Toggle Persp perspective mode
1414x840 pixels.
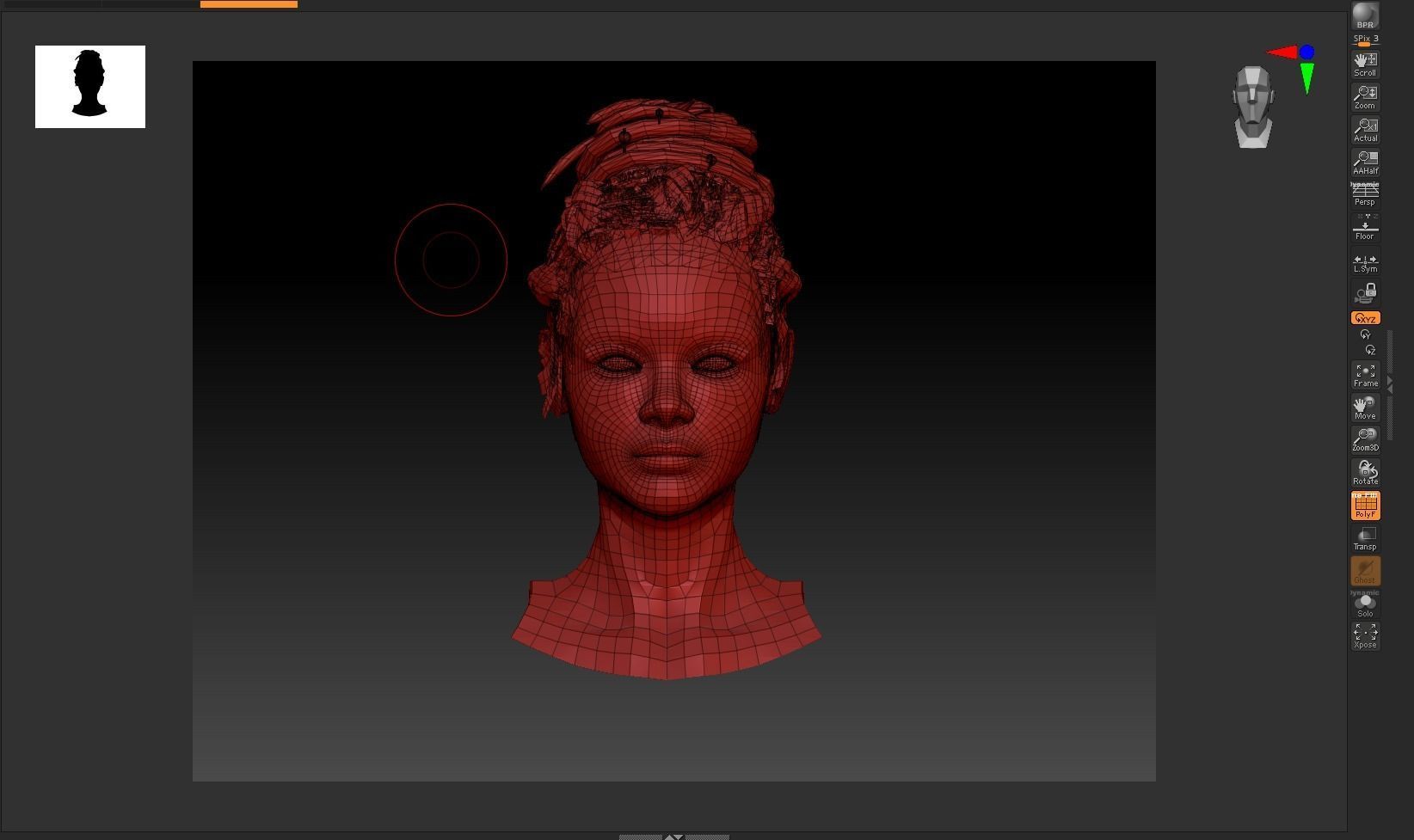point(1365,194)
